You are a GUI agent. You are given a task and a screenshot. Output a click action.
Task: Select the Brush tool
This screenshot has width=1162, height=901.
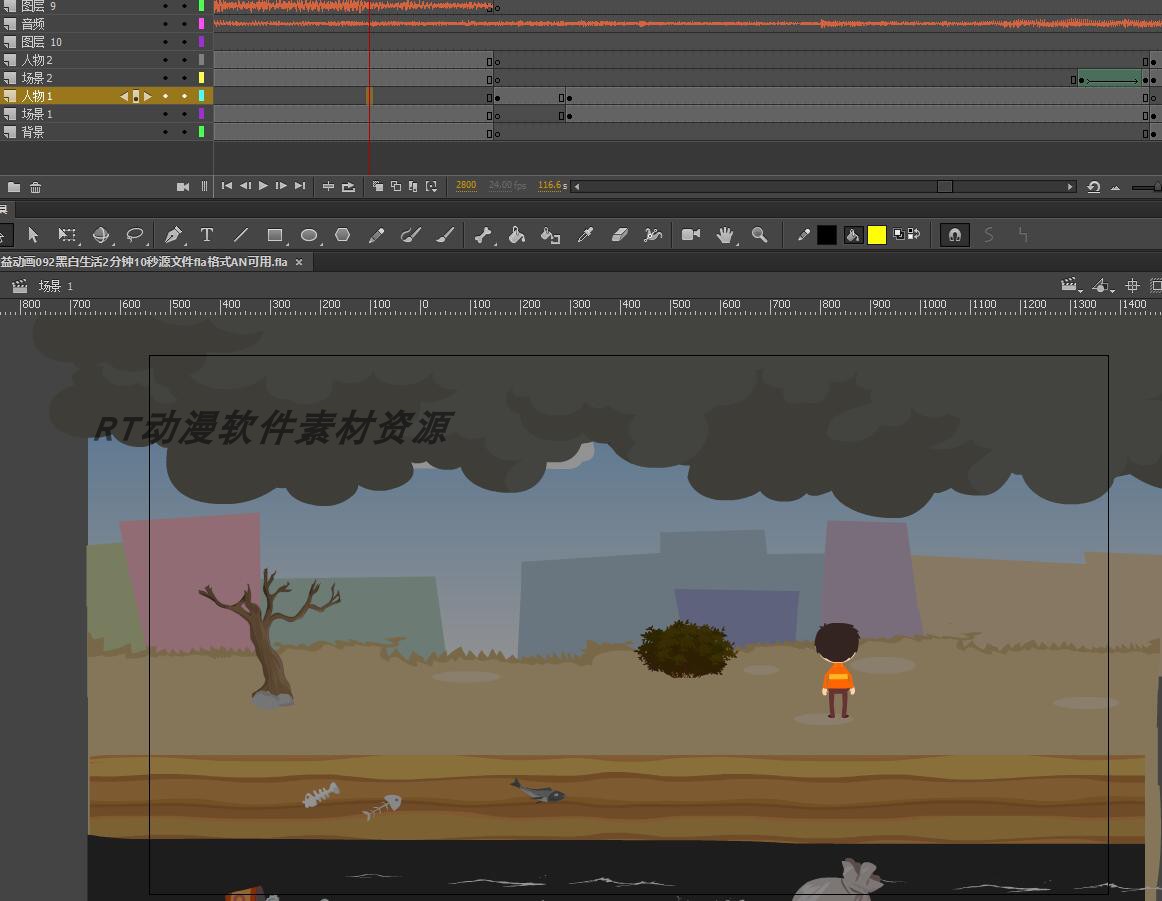[x=445, y=235]
